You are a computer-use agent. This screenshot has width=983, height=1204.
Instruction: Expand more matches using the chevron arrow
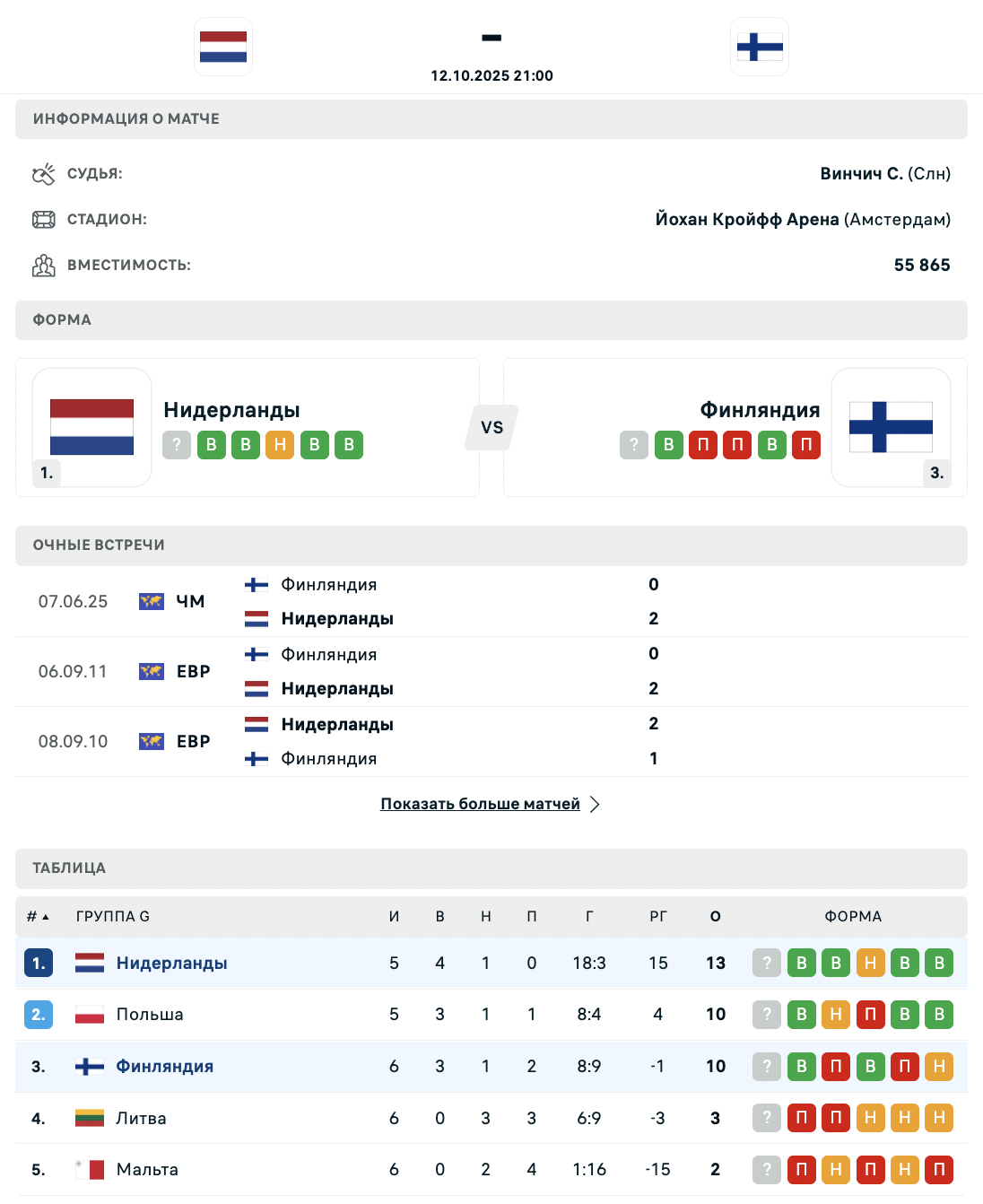pyautogui.click(x=595, y=804)
